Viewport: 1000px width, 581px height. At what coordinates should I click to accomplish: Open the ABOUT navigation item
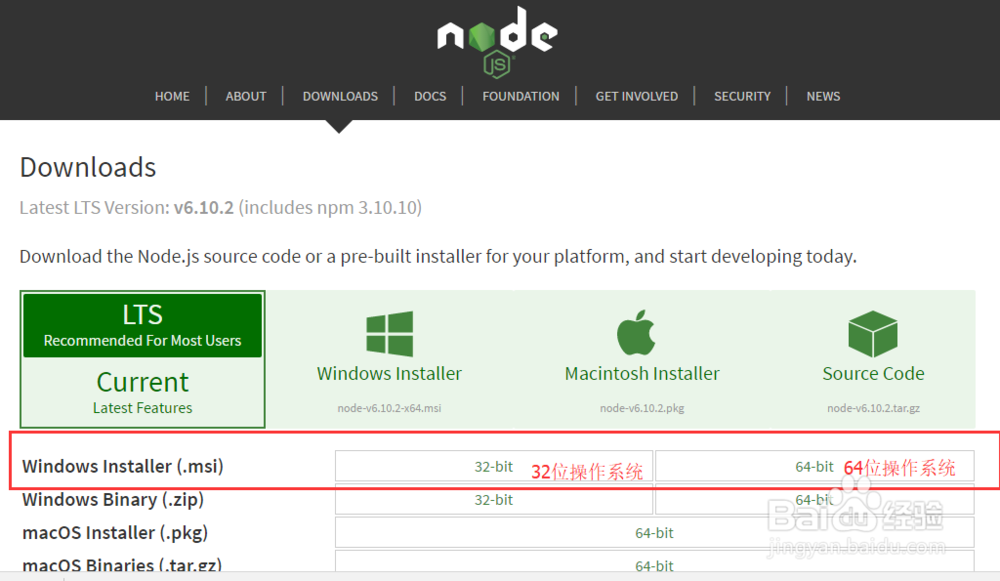pos(246,96)
